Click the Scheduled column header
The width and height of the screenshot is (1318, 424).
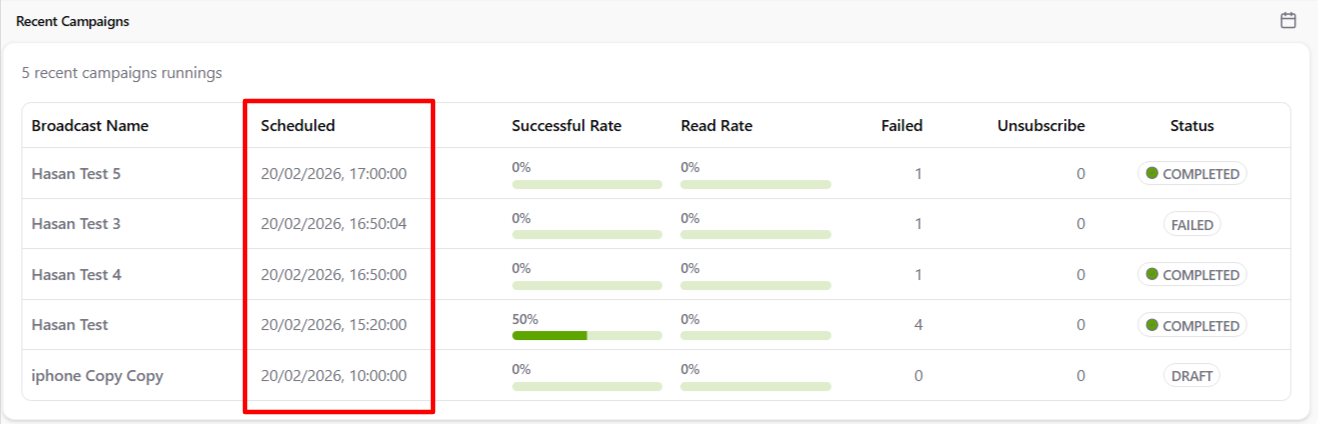(x=298, y=126)
